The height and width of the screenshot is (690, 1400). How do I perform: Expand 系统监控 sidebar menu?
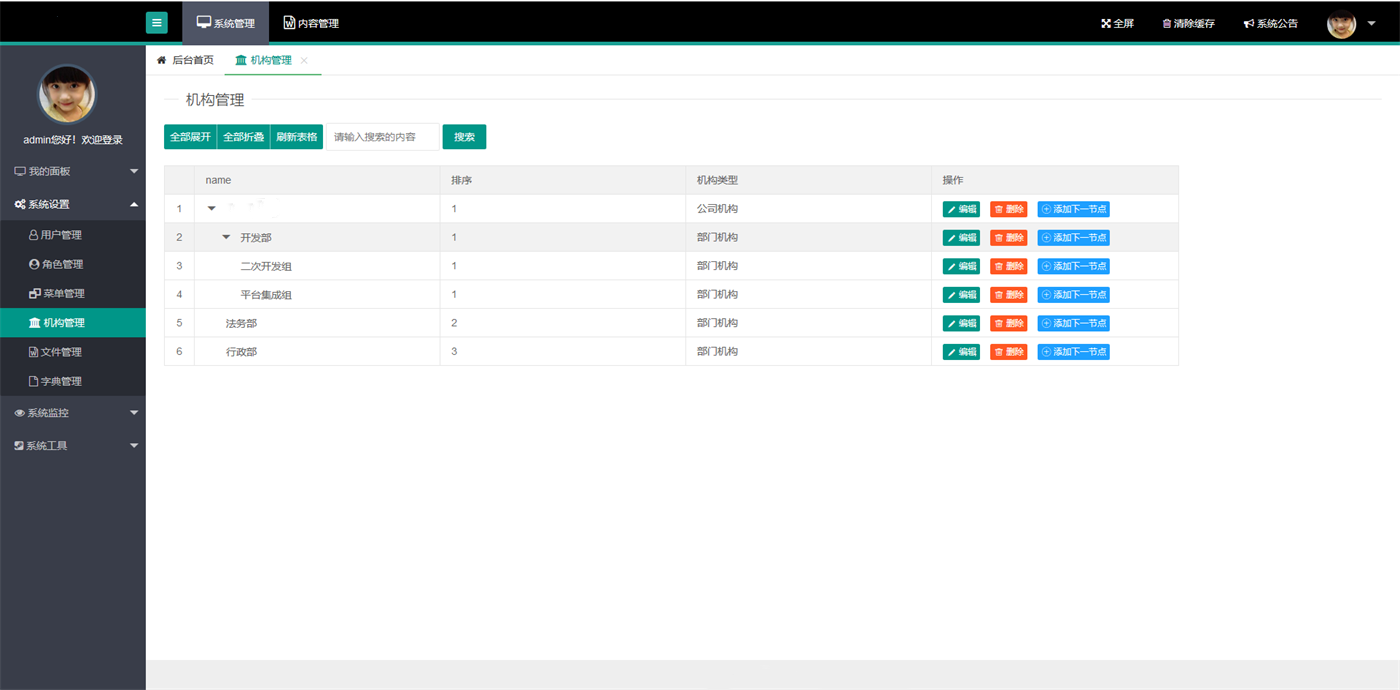(x=73, y=413)
